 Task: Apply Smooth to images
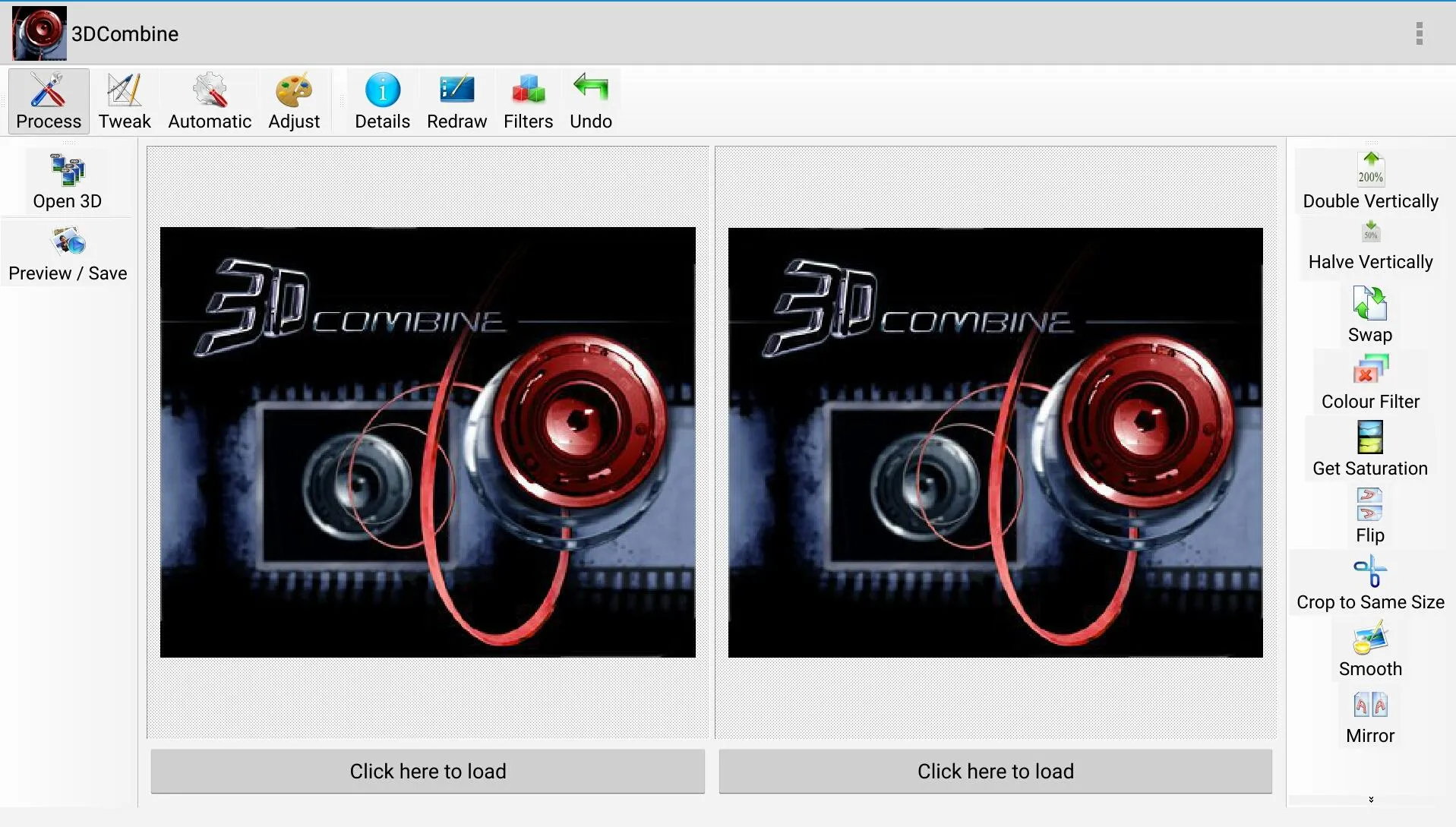click(1370, 649)
